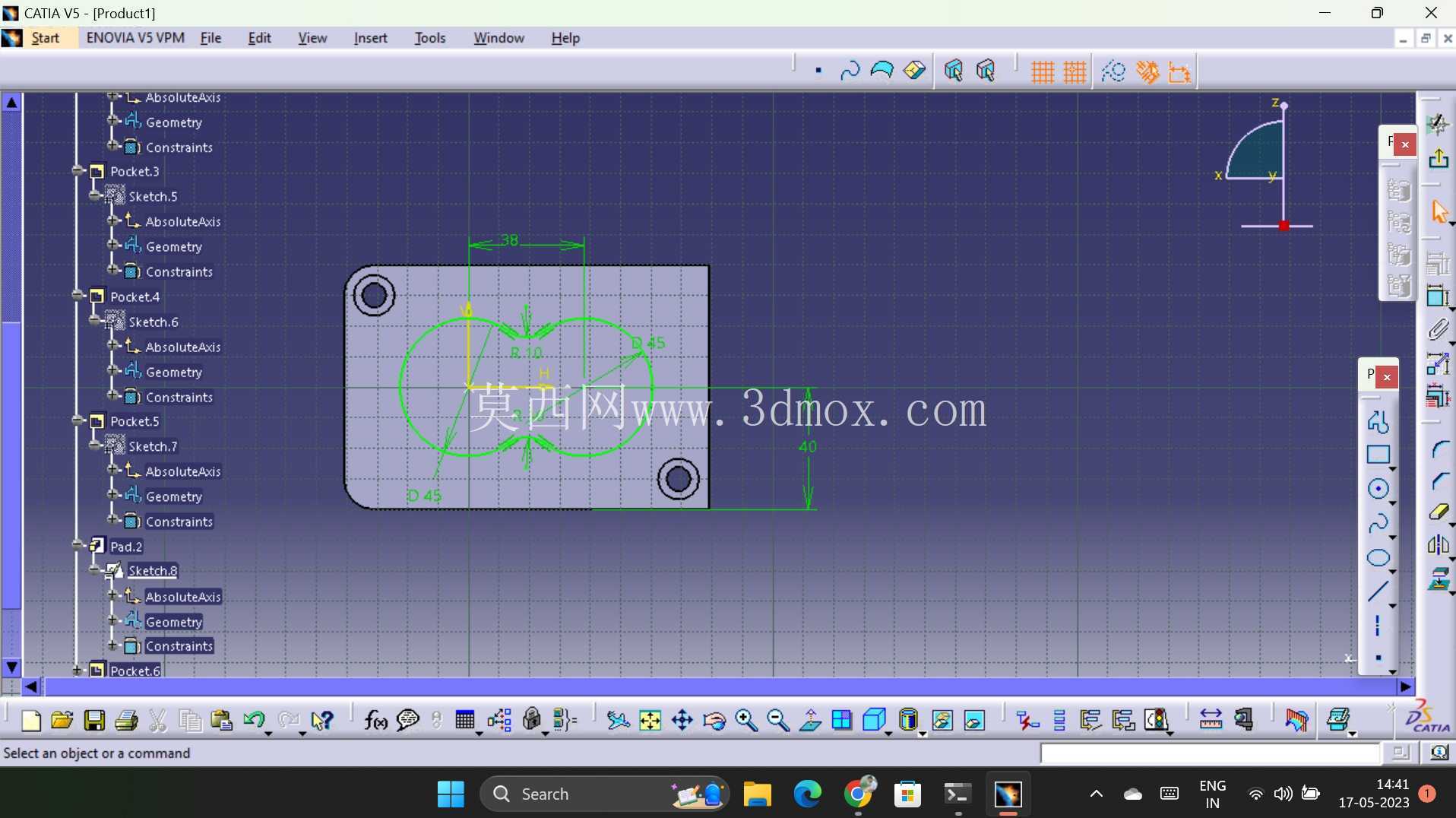This screenshot has height=818, width=1456.
Task: Toggle Construction/Standard Element mode
Action: (x=1113, y=71)
